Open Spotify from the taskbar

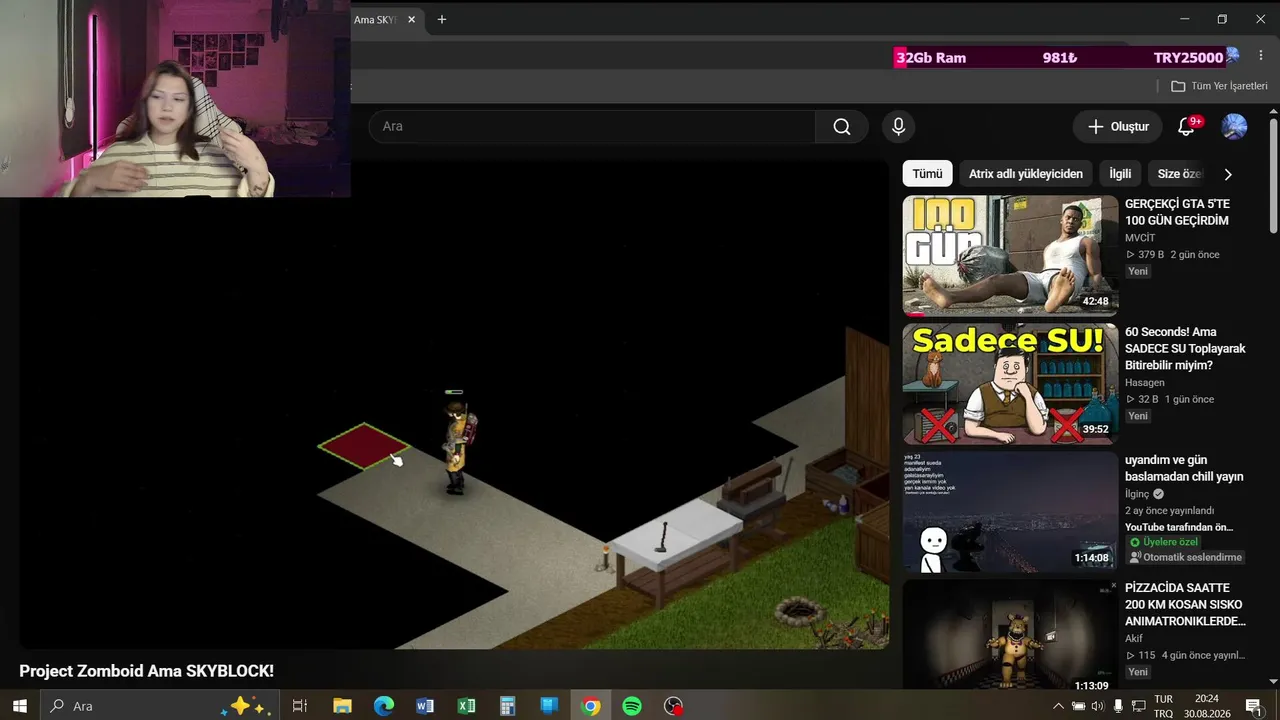(x=632, y=706)
